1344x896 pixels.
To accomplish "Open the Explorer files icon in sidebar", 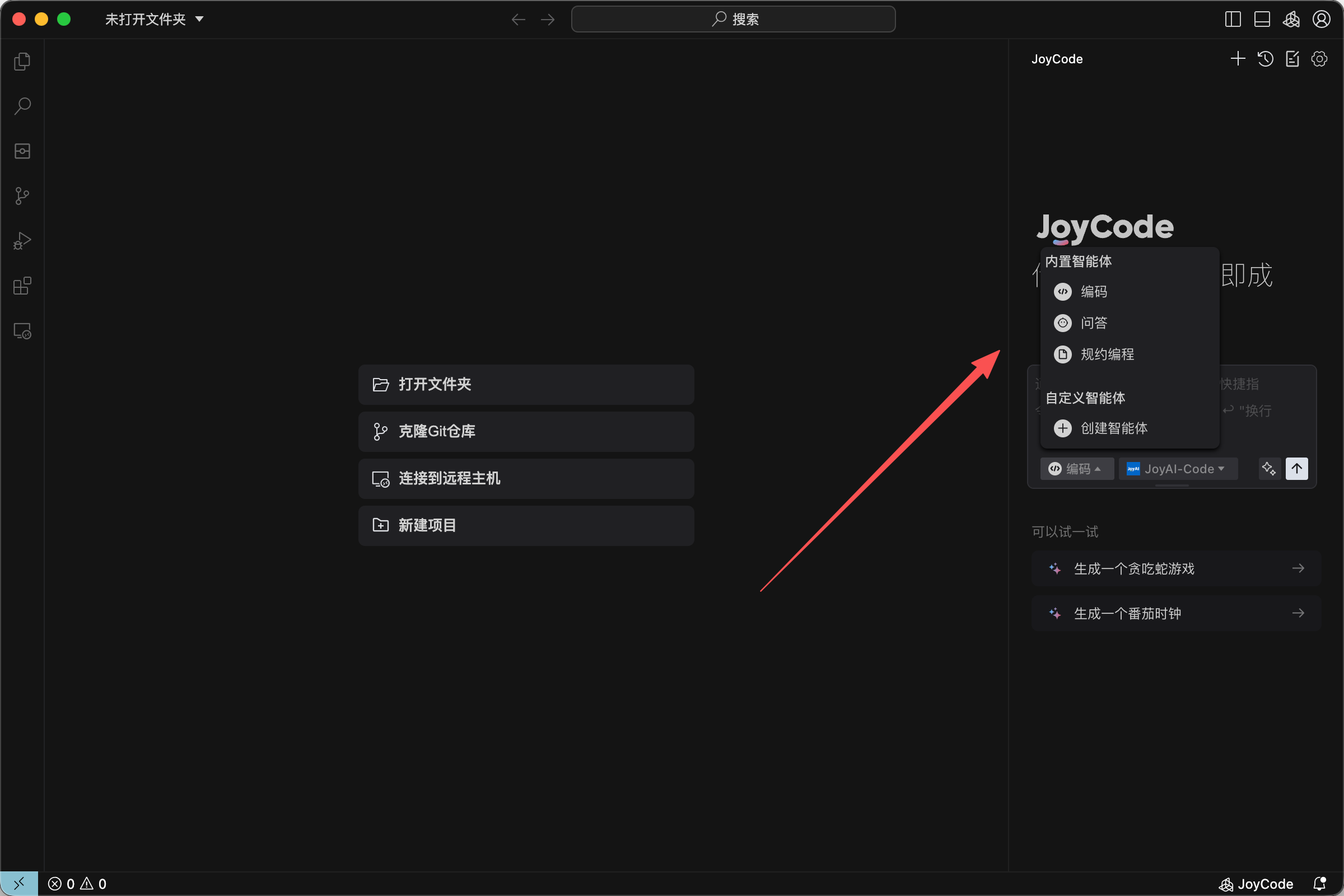I will pyautogui.click(x=22, y=61).
